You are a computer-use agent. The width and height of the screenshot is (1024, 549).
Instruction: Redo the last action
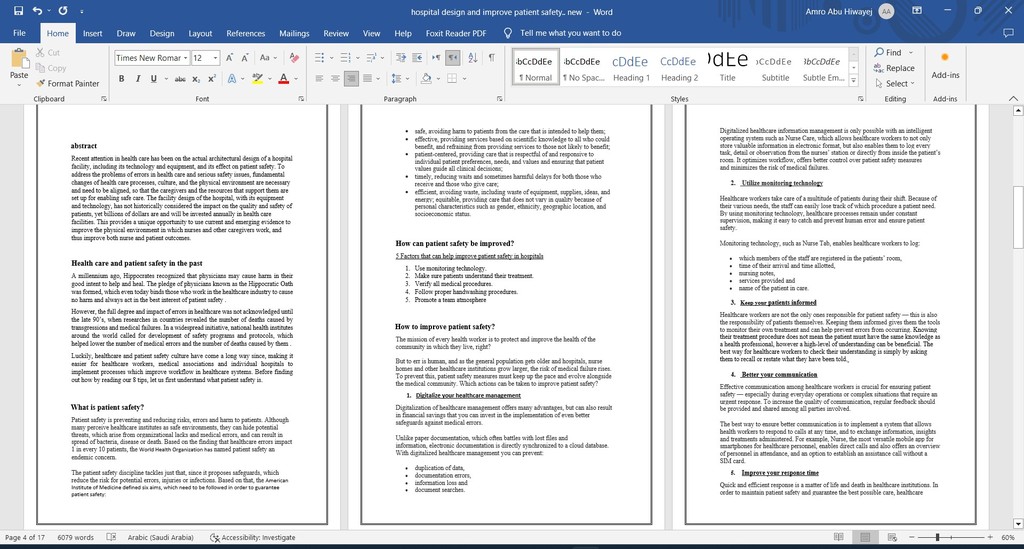[63, 11]
